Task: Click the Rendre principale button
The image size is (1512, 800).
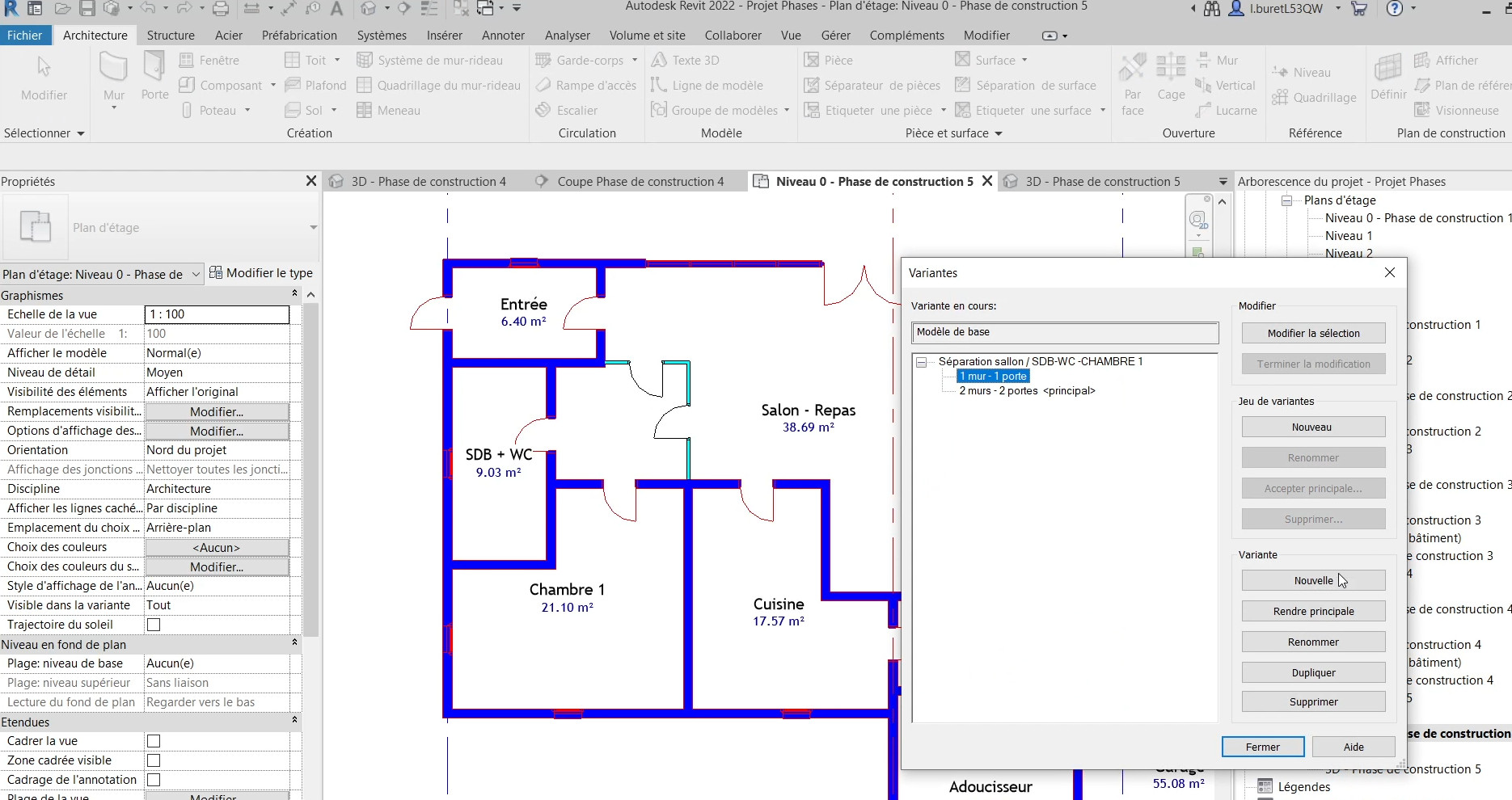Action: 1313,612
